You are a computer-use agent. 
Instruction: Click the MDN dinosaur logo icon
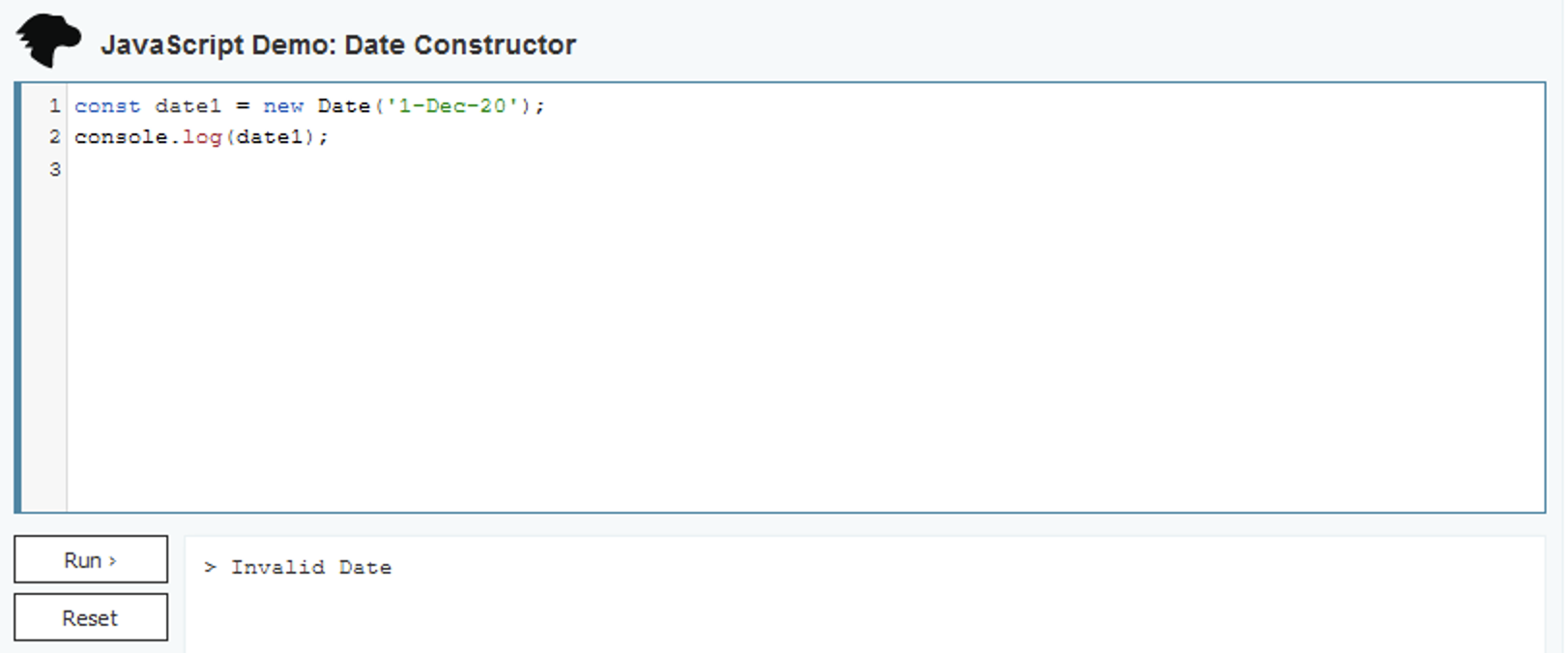coord(48,41)
